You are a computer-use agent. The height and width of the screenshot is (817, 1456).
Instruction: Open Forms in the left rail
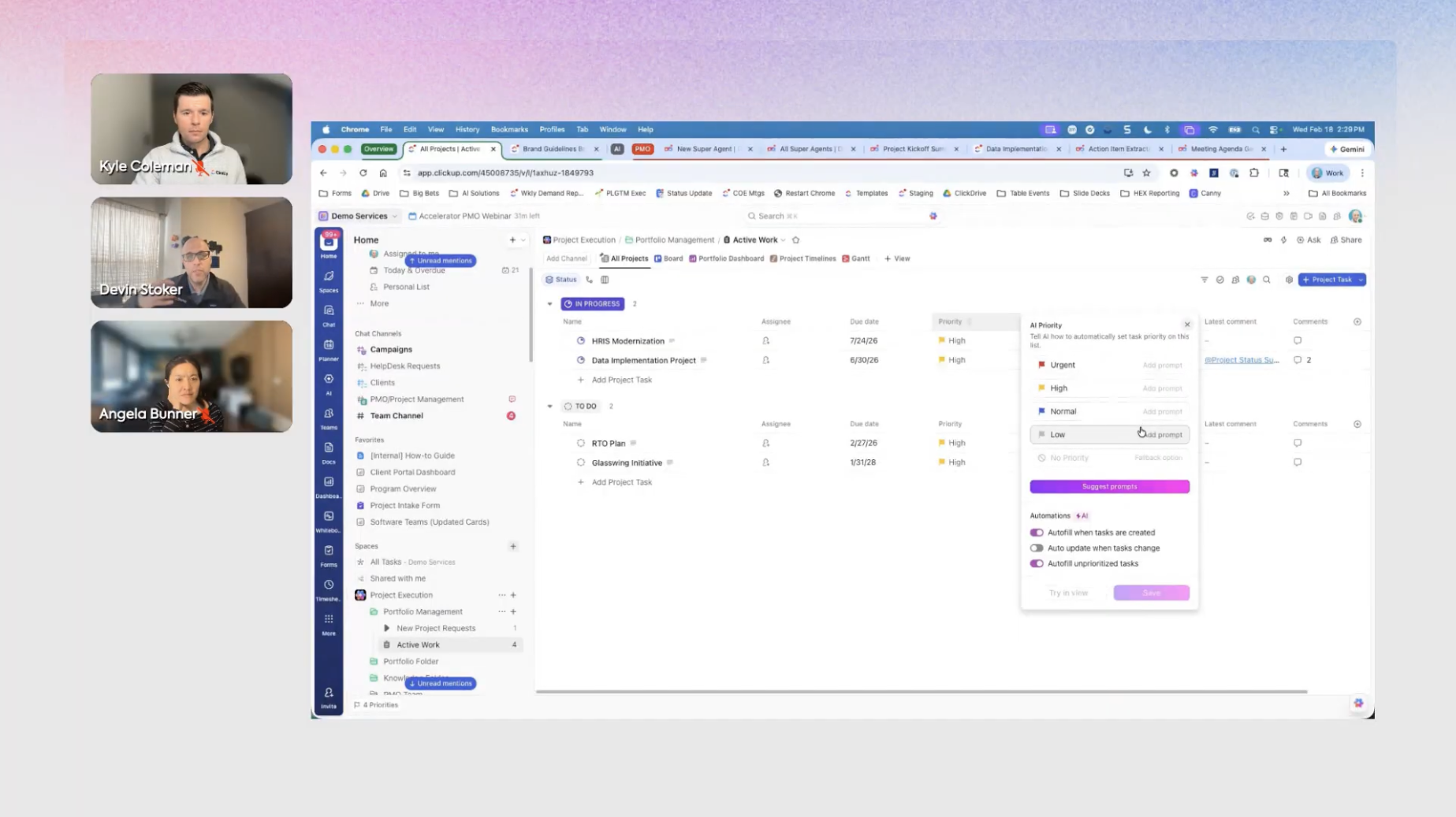329,555
